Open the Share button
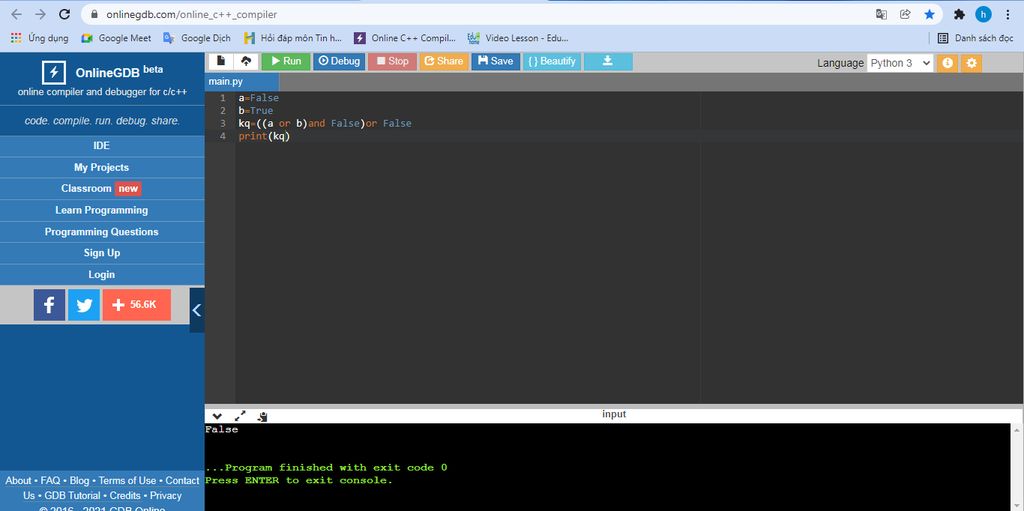1024x511 pixels. pyautogui.click(x=443, y=61)
